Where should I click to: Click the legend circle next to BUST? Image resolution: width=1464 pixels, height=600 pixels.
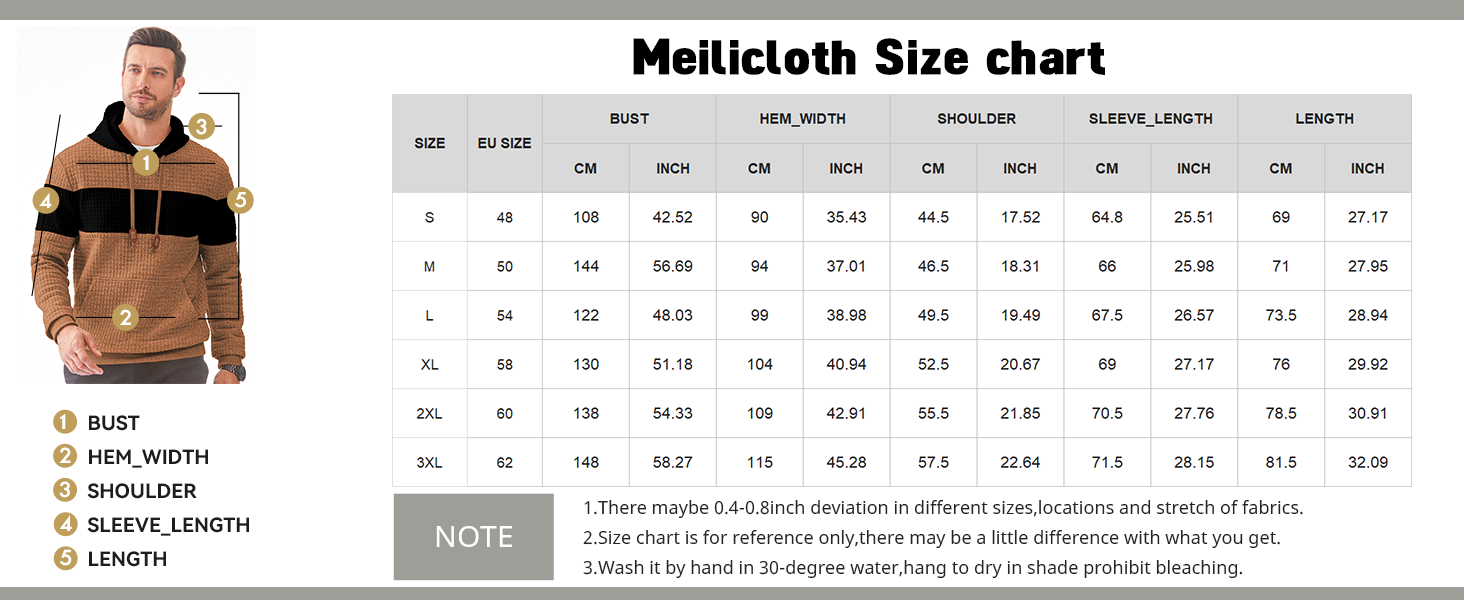[x=65, y=422]
